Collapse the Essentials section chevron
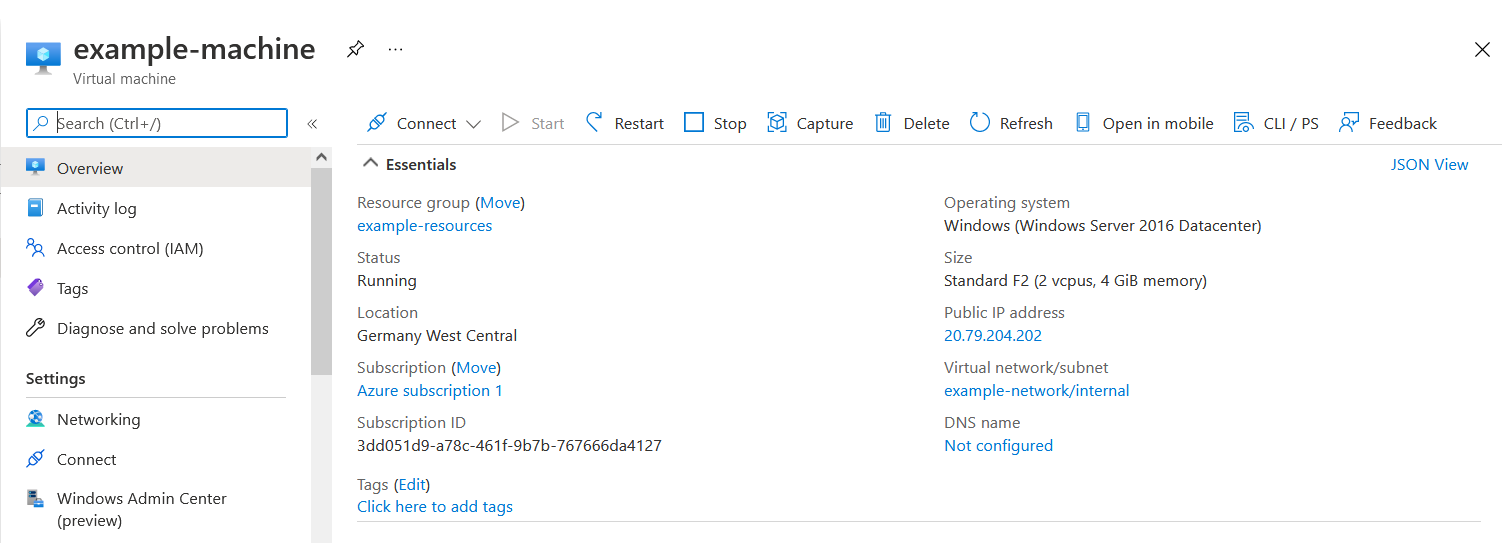 [x=371, y=164]
